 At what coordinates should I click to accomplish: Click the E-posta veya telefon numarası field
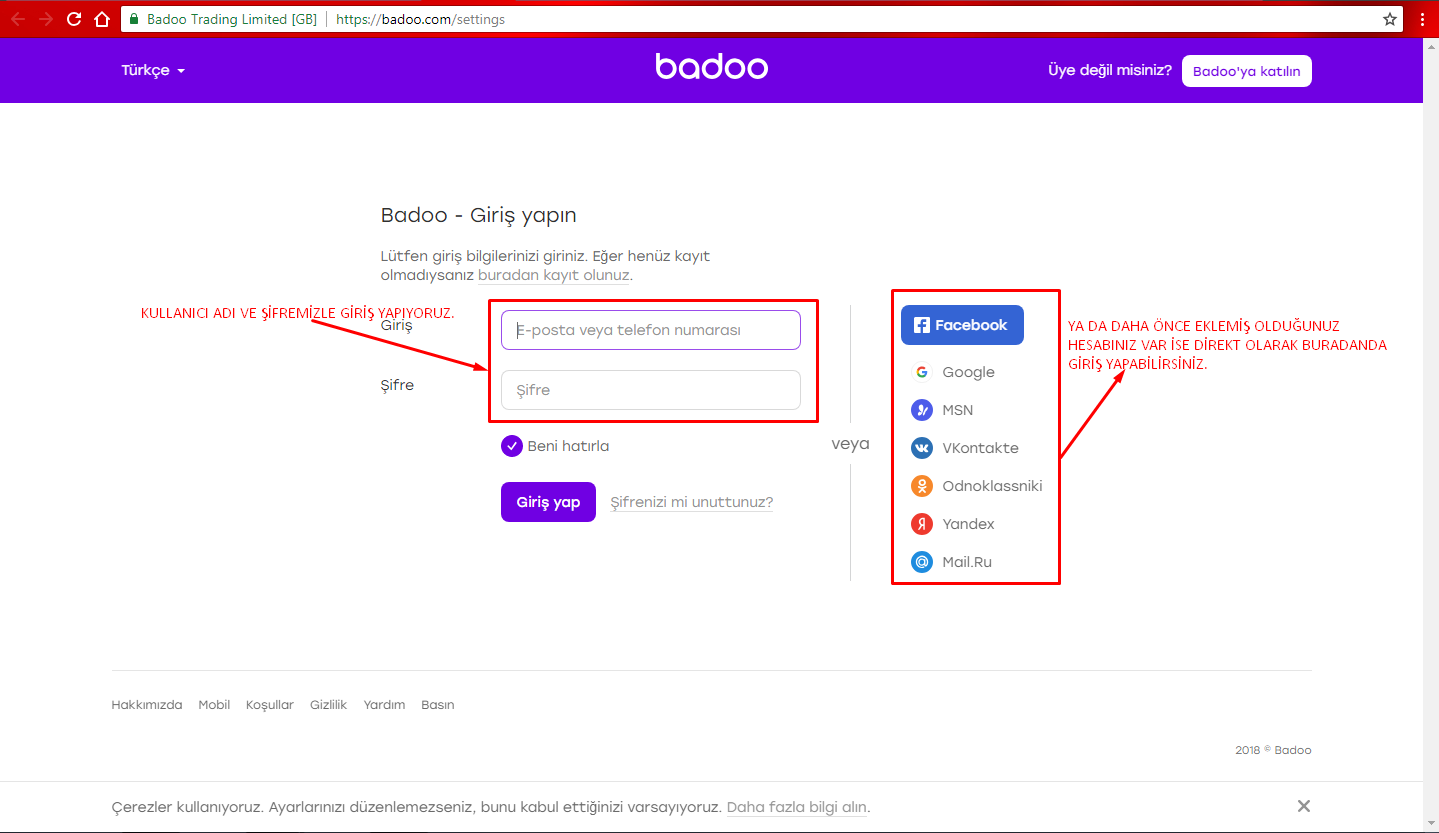tap(651, 330)
